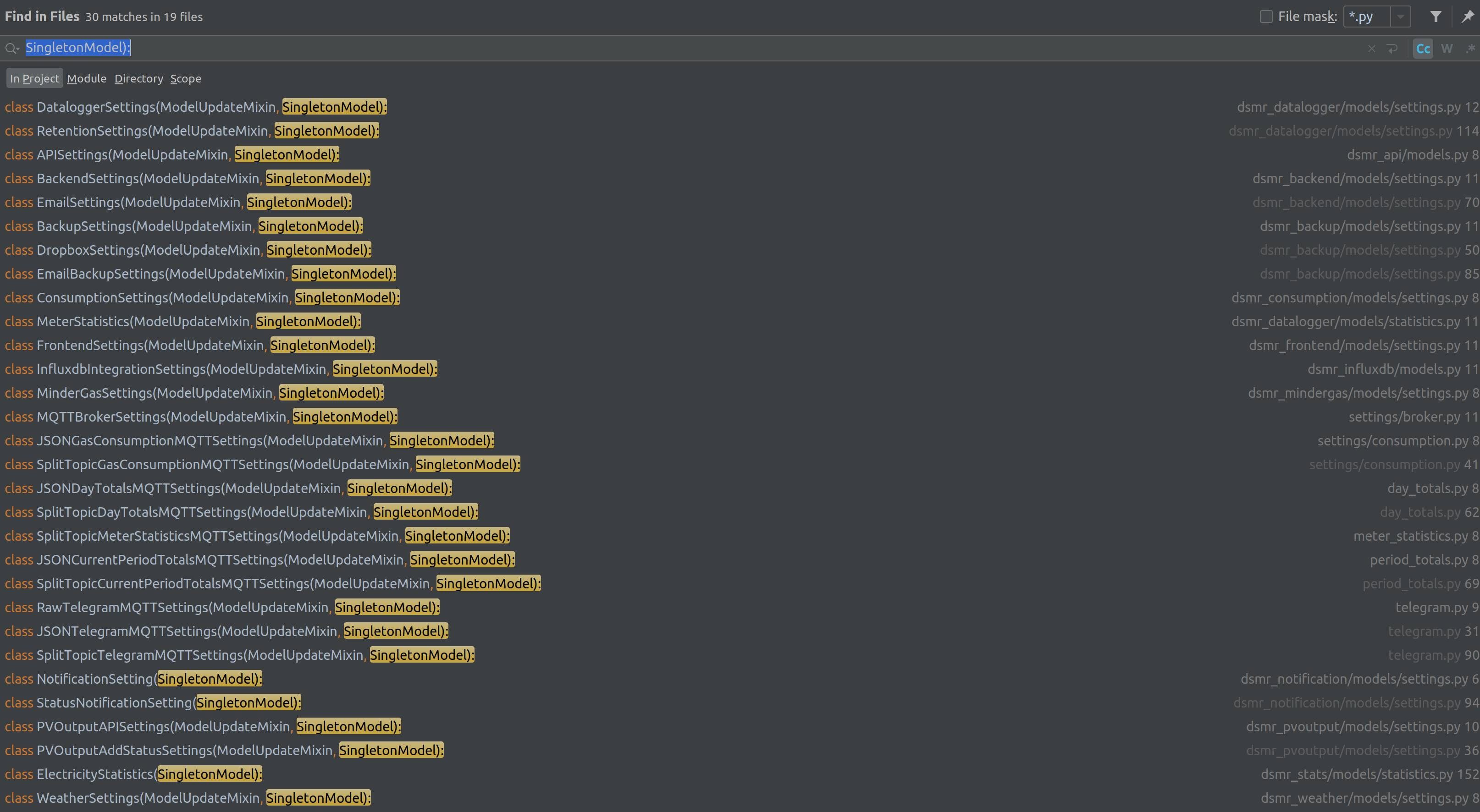
Task: Select the MQTTBrokerSettings result row
Action: point(200,417)
